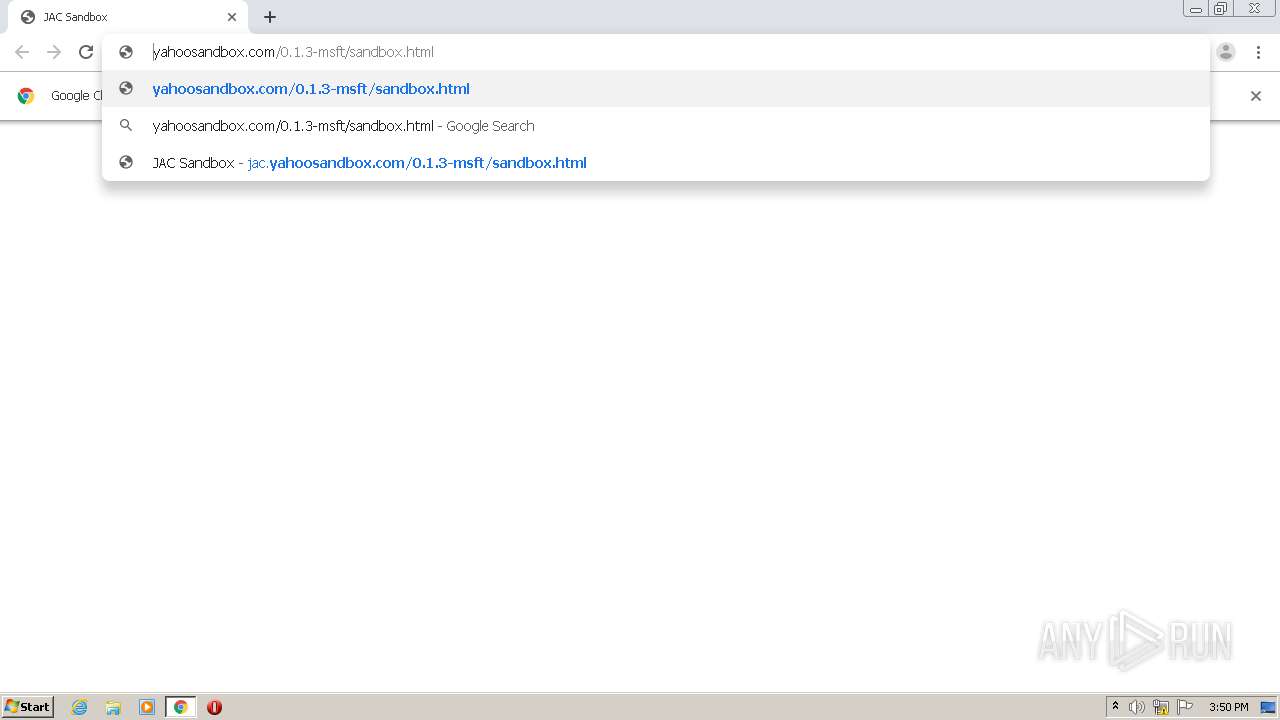Image resolution: width=1280 pixels, height=720 pixels.
Task: Dismiss the Google Chrome infobar
Action: (x=1256, y=96)
